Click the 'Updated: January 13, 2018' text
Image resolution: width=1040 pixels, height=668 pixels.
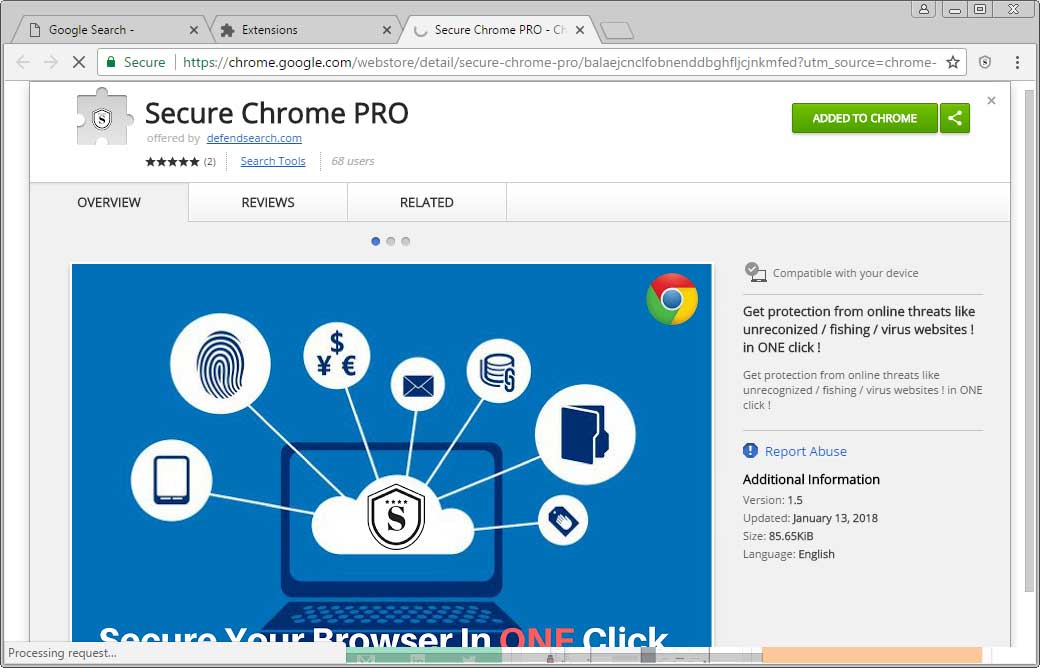coord(810,518)
